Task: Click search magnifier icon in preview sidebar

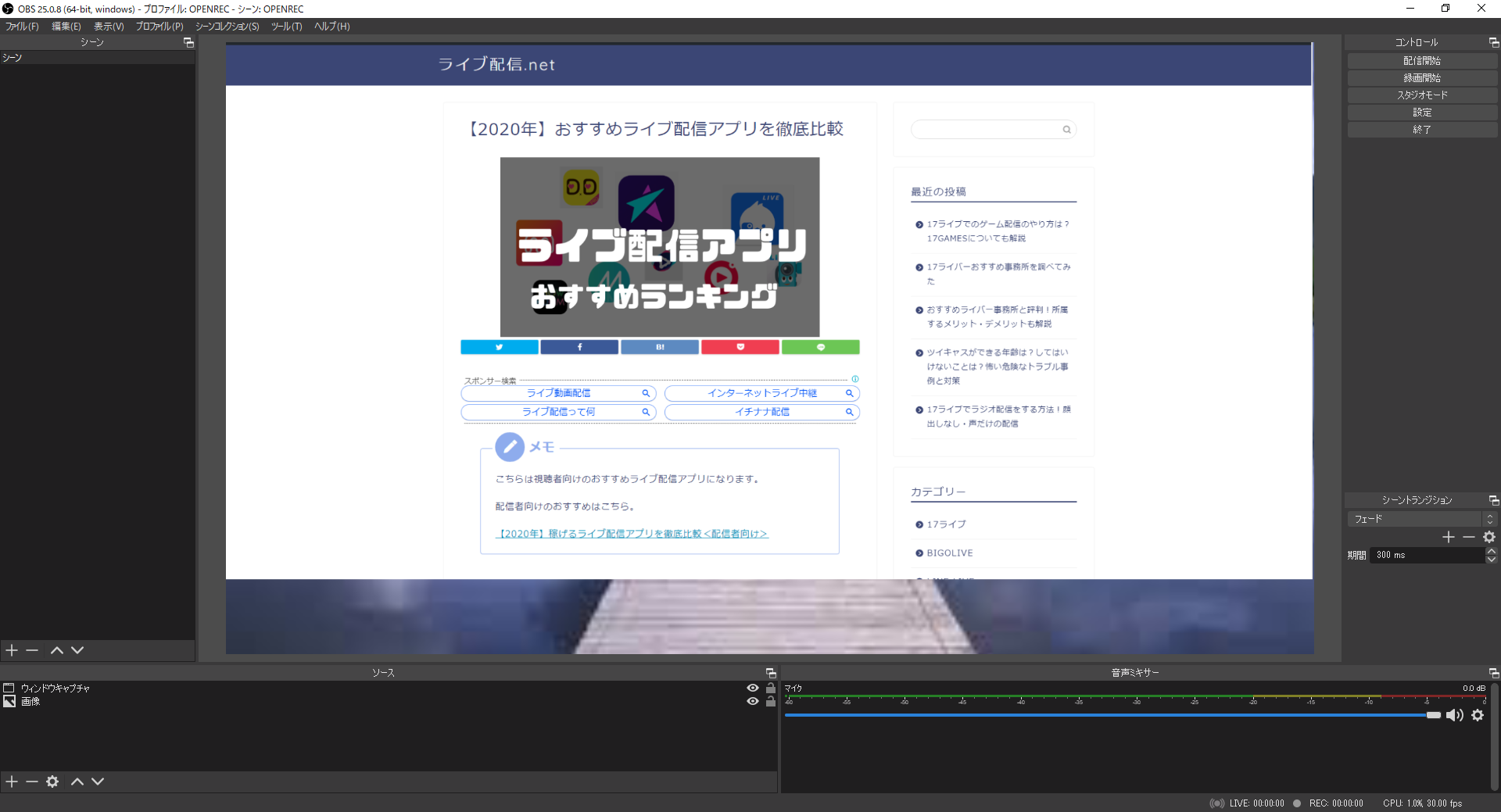Action: coord(1066,130)
